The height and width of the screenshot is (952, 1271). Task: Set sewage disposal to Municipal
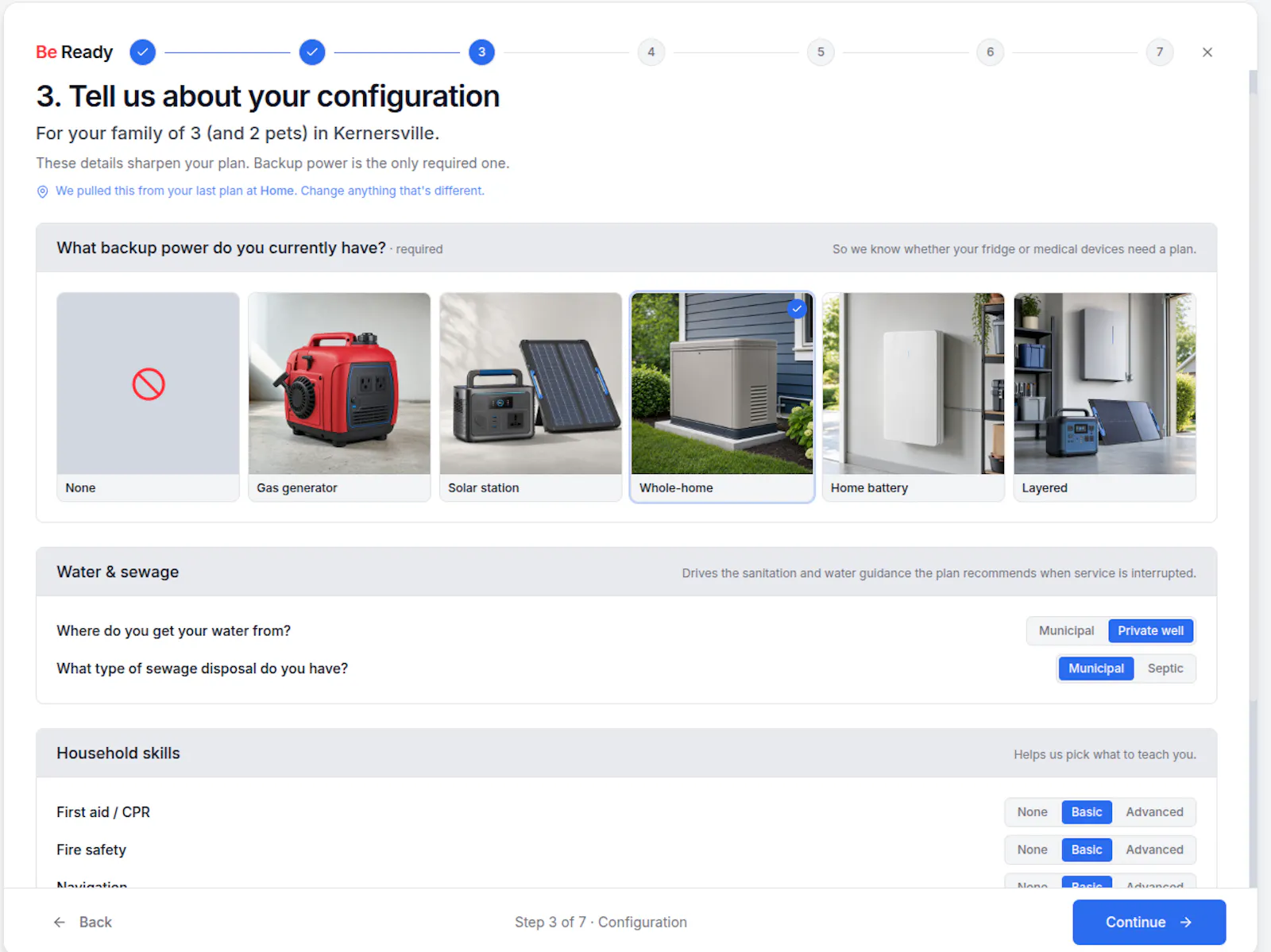[1096, 669]
